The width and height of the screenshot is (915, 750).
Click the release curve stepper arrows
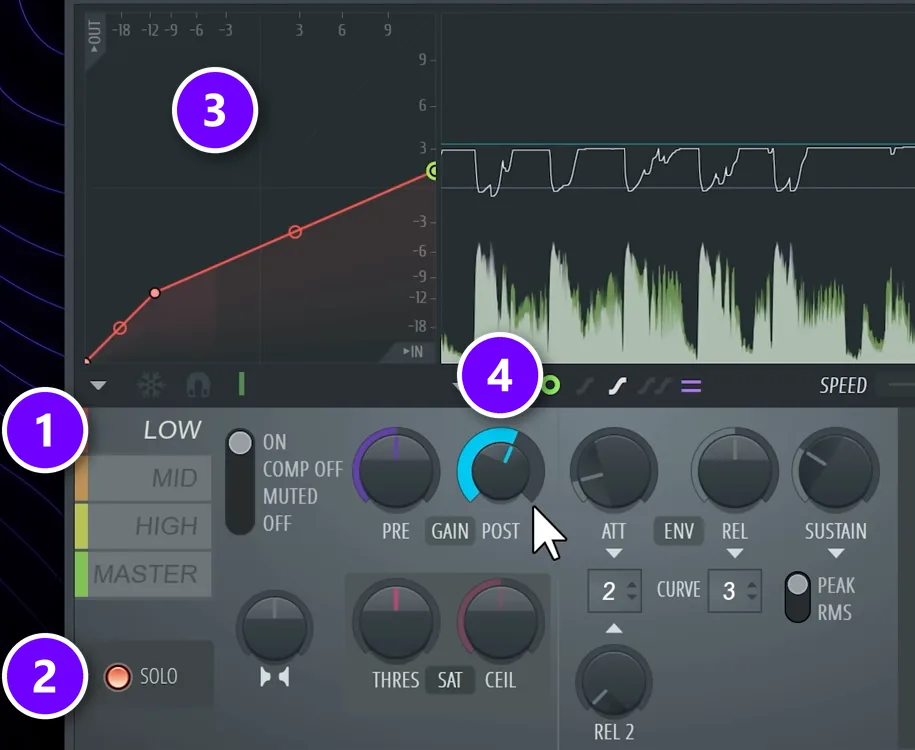(752, 591)
